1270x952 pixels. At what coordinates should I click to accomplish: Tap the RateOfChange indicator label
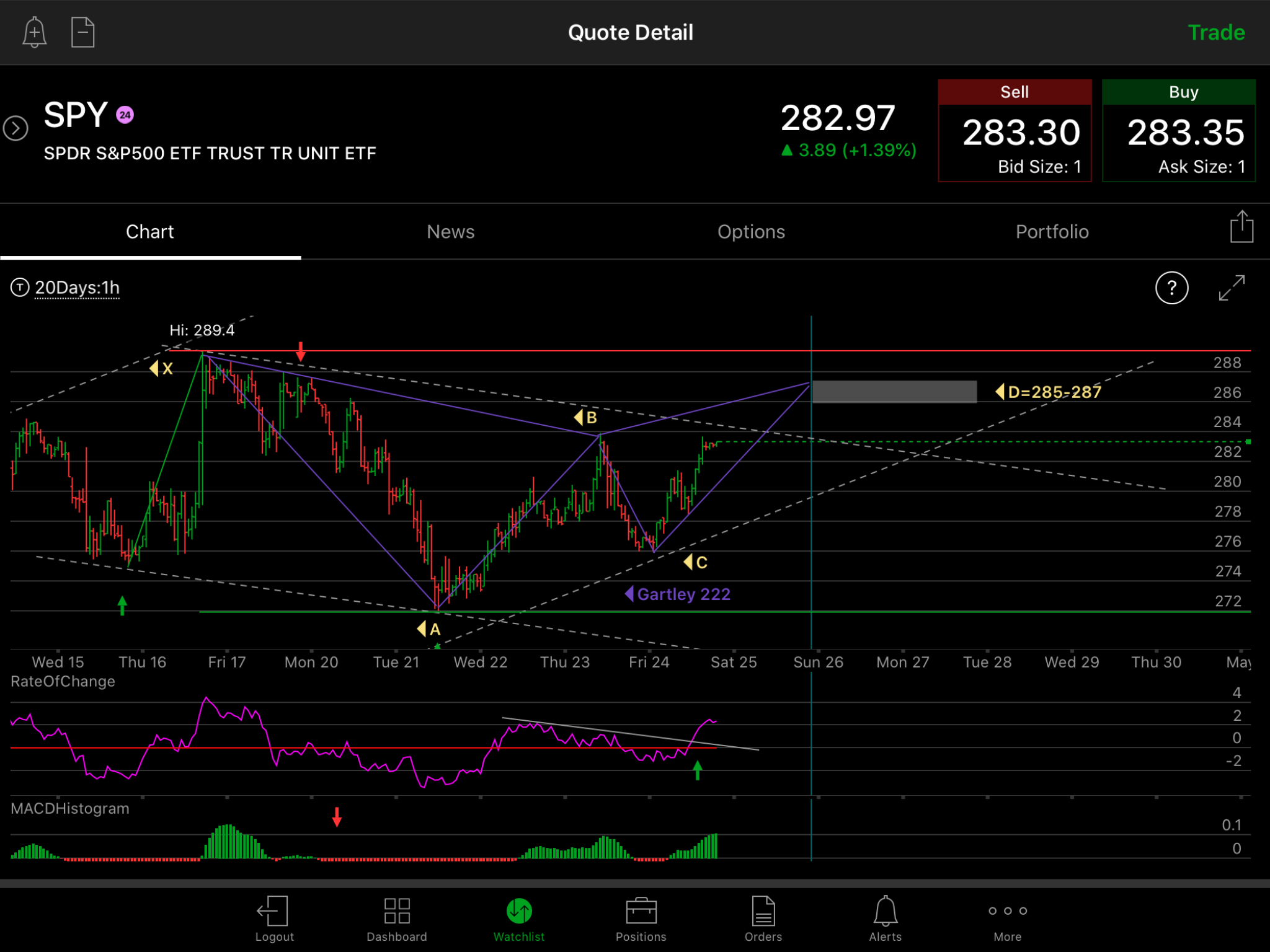(63, 681)
